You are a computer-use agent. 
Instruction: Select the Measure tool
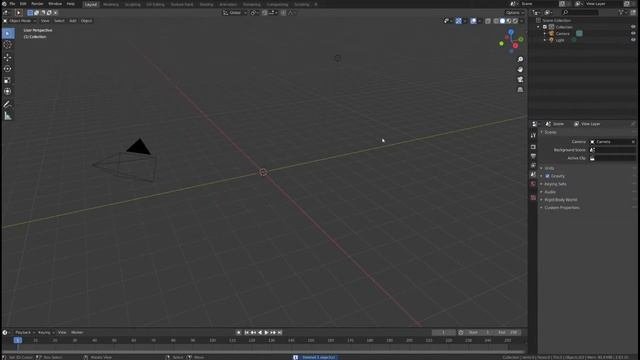pos(8,116)
